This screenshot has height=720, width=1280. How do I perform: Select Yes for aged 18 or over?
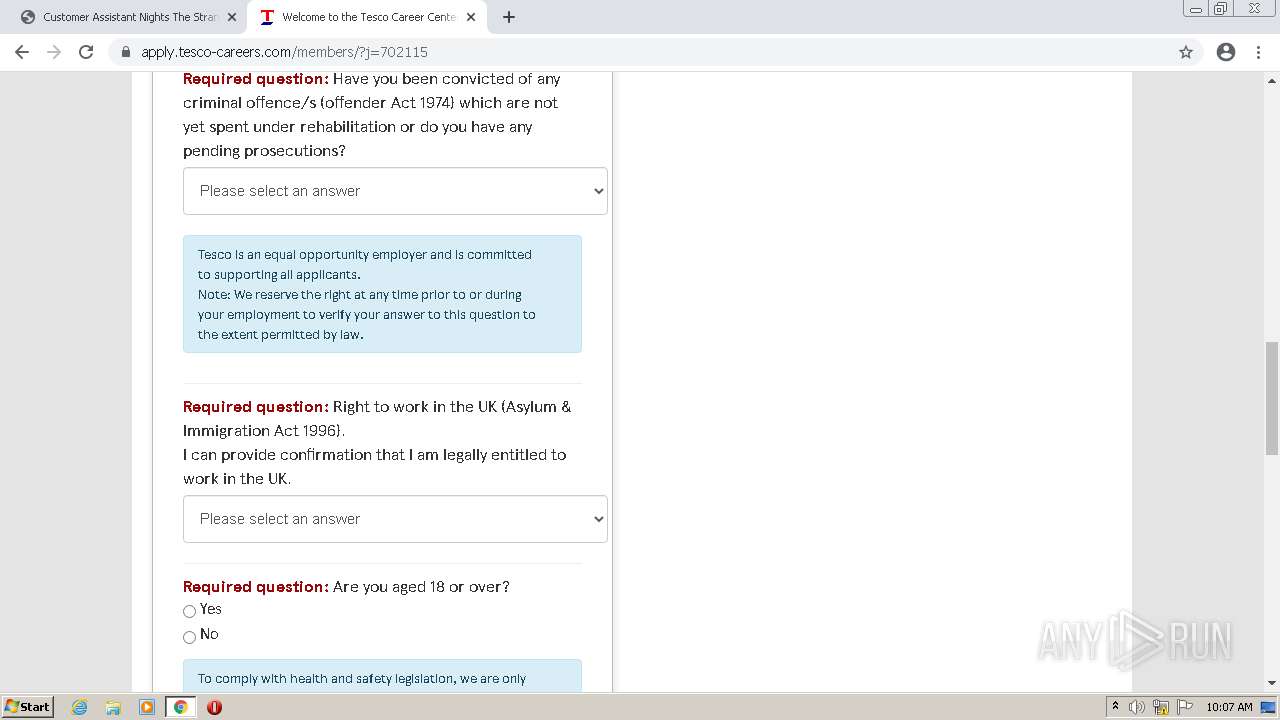tap(189, 611)
